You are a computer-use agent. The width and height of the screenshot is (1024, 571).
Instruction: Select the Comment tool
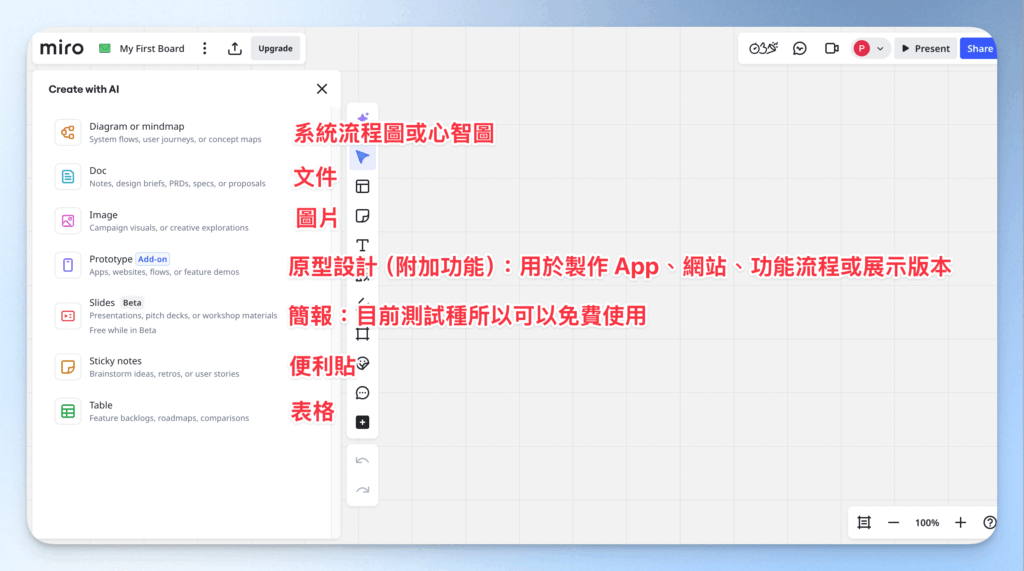pyautogui.click(x=362, y=393)
